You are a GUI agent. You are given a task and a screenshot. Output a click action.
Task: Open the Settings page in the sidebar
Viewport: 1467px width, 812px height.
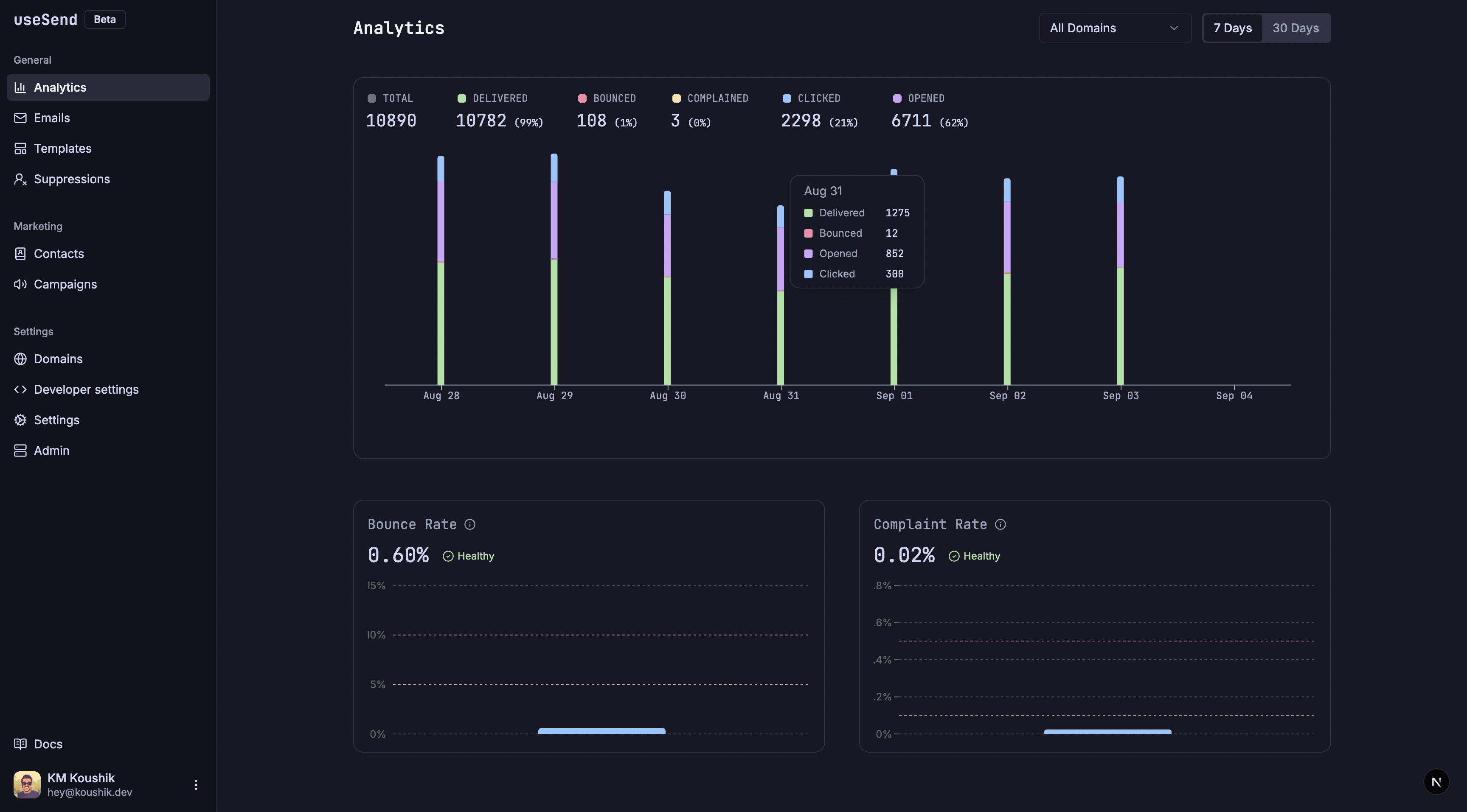(56, 420)
